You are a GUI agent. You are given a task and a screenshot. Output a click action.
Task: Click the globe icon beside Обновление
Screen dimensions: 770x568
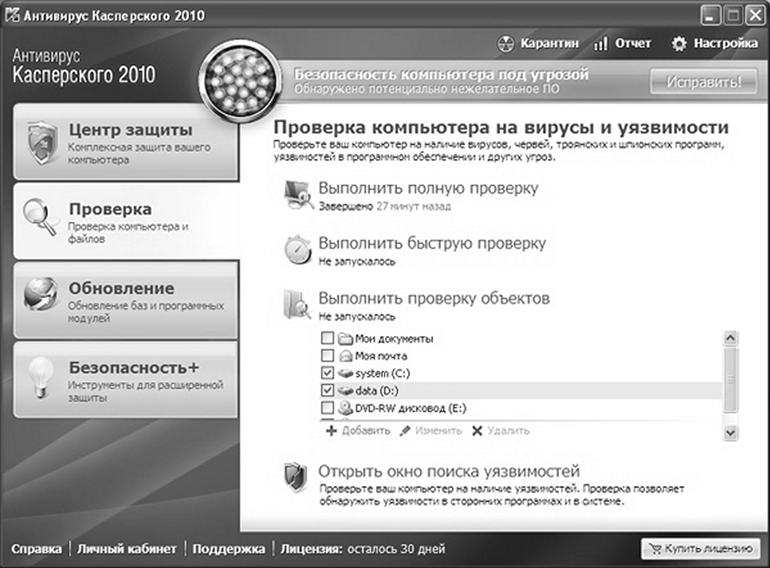pyautogui.click(x=40, y=294)
